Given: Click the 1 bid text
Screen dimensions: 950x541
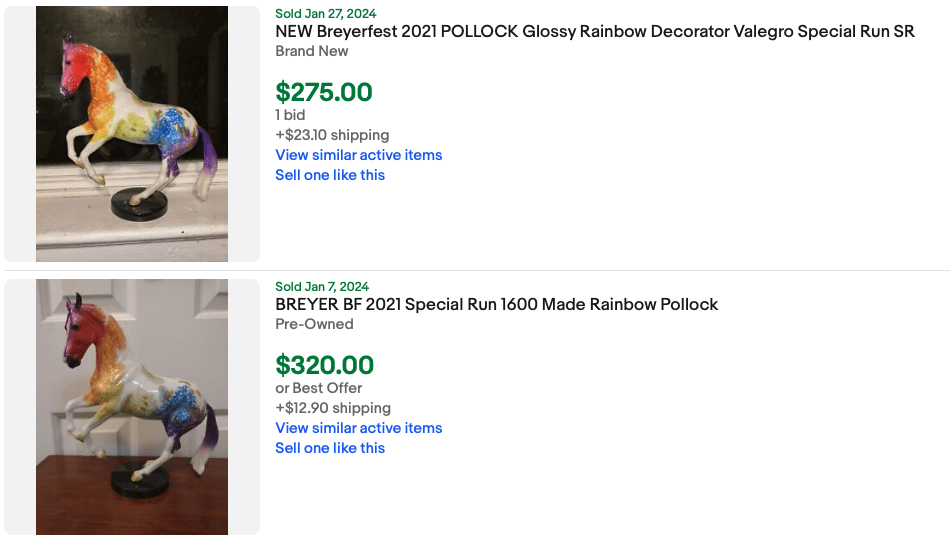Looking at the screenshot, I should 290,115.
